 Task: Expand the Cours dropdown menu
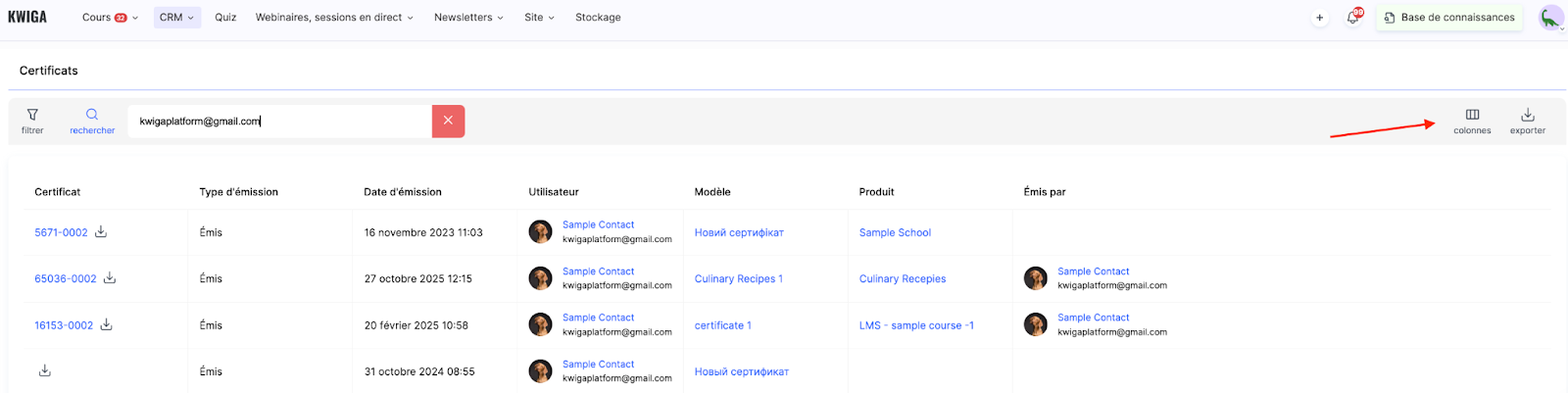click(x=110, y=18)
